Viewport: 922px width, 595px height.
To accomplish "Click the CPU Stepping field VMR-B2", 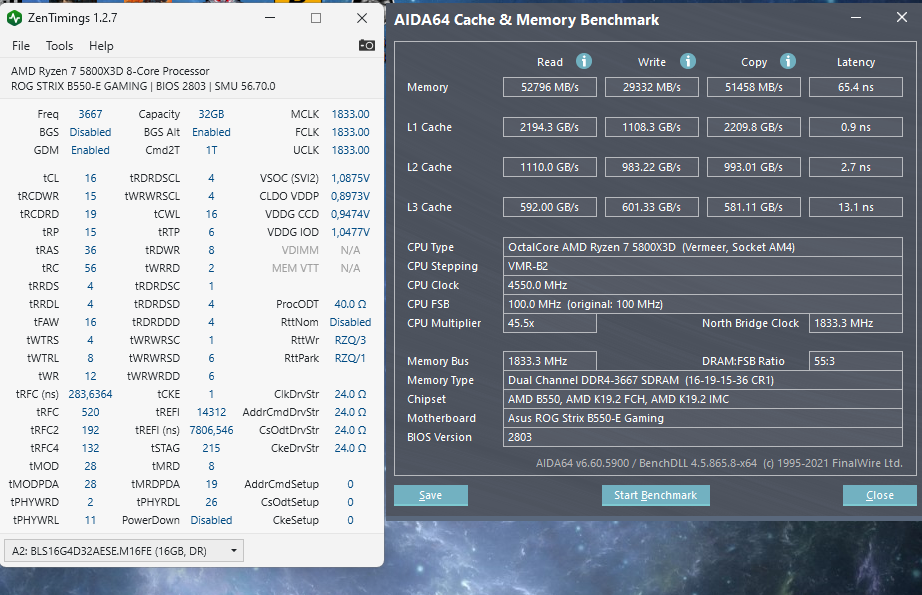I will [x=703, y=266].
